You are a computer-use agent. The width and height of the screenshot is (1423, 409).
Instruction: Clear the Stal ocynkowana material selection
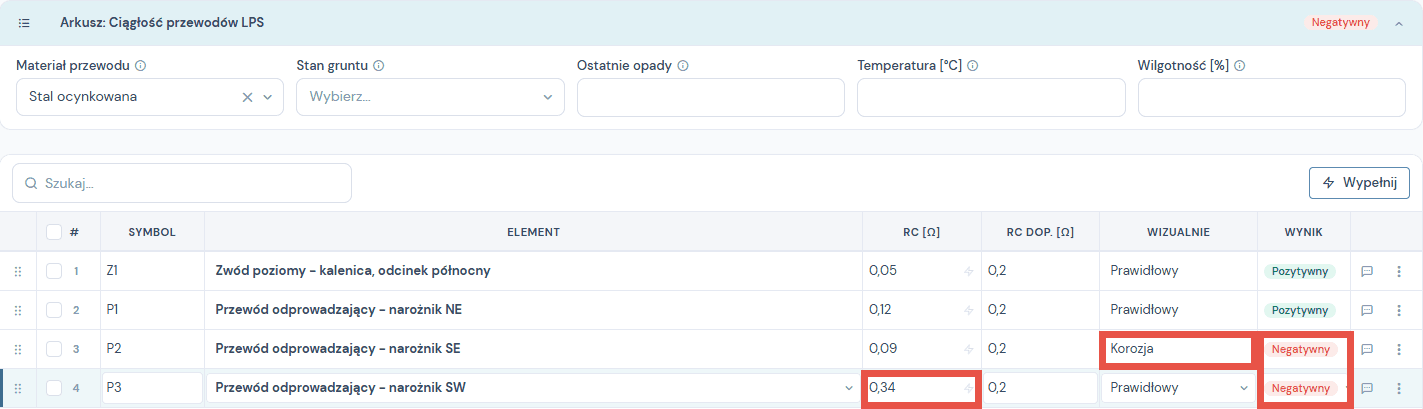(x=247, y=97)
